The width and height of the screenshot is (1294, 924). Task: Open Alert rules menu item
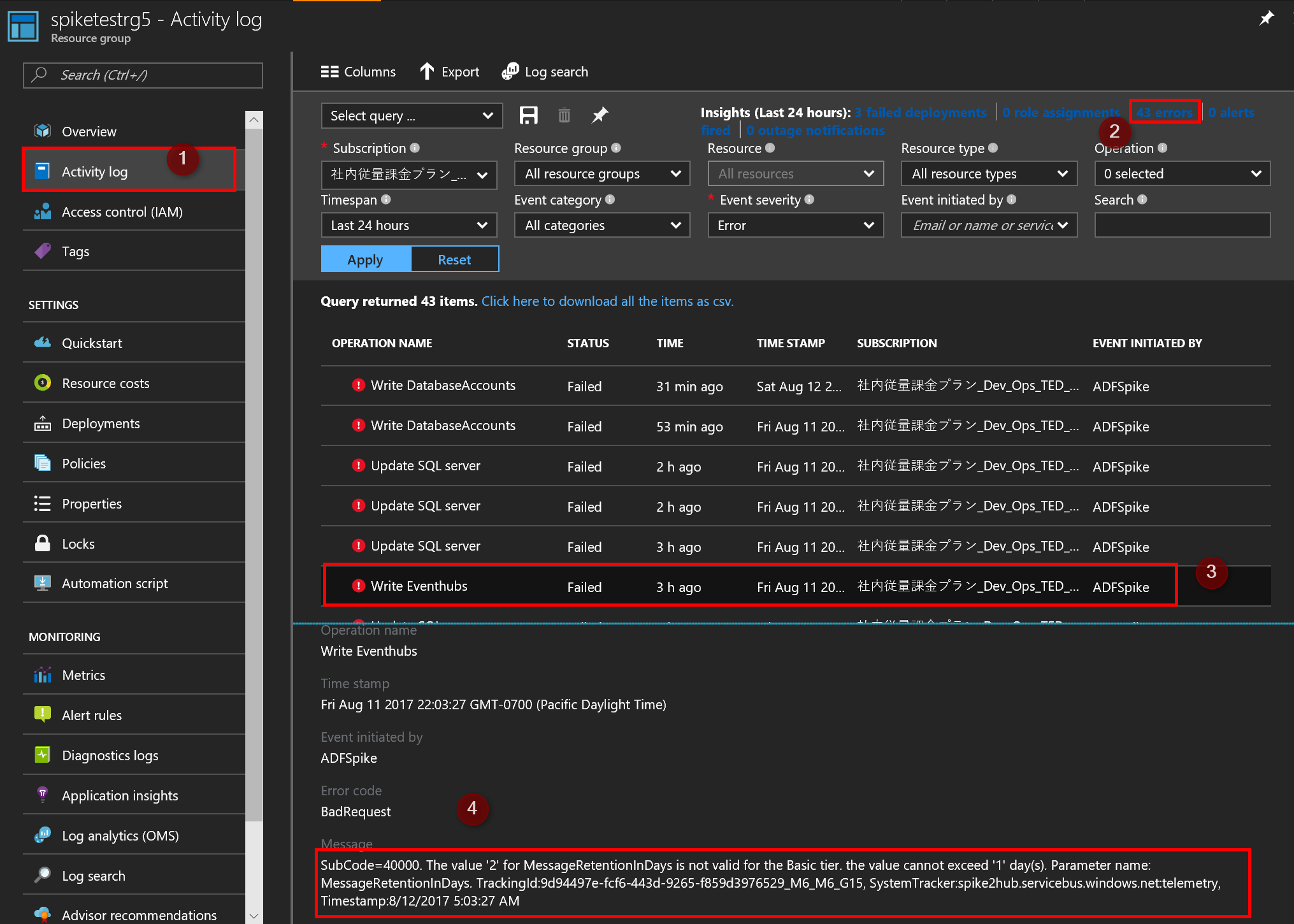(x=134, y=715)
